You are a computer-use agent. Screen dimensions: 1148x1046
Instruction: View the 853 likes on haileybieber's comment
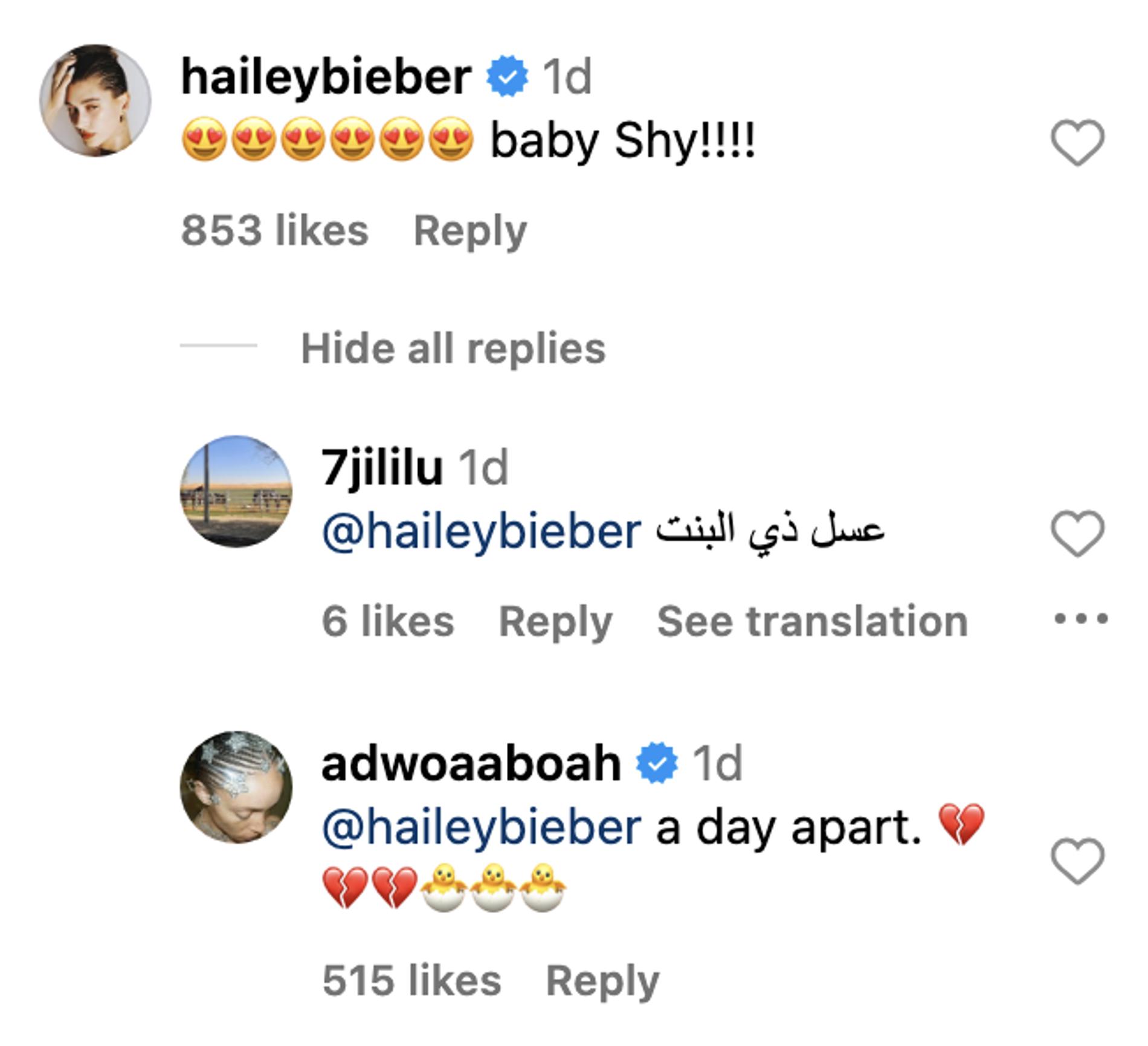[274, 231]
